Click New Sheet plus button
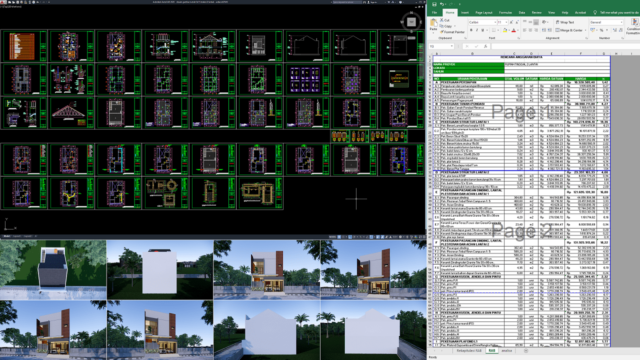The height and width of the screenshot is (360, 640). tap(526, 351)
